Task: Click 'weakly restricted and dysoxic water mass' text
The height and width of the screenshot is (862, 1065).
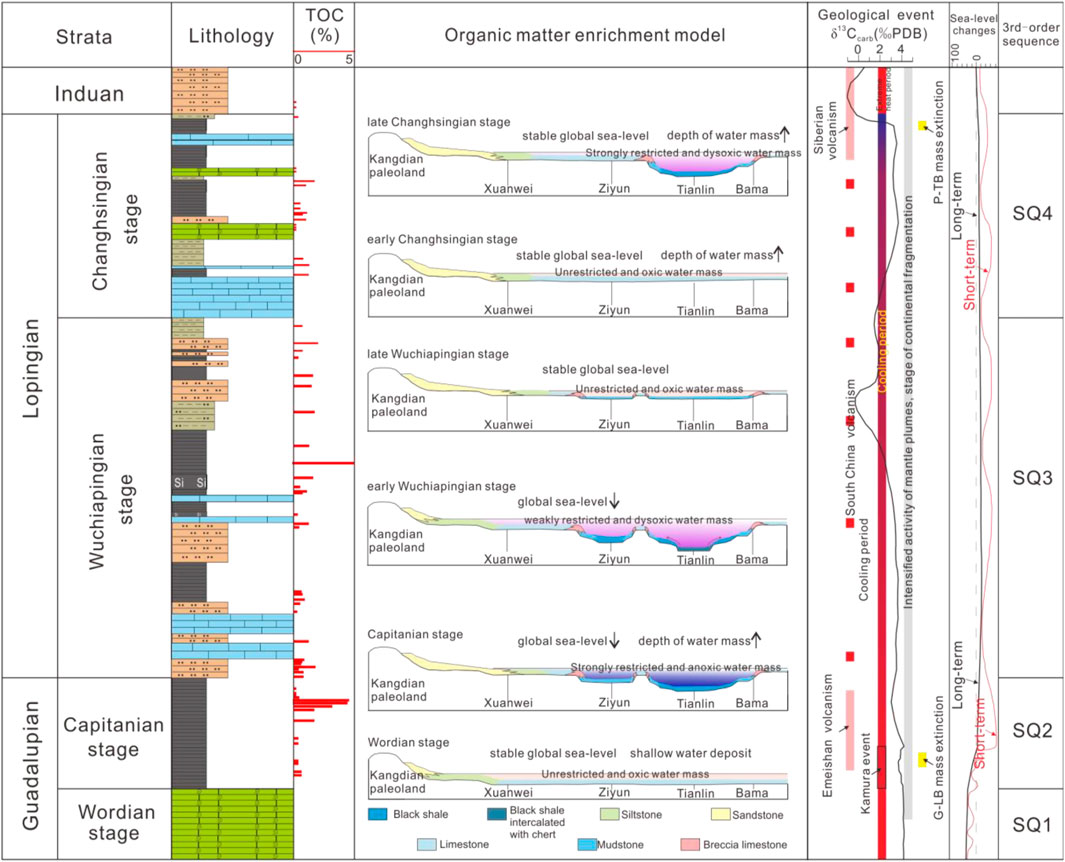Action: (628, 520)
